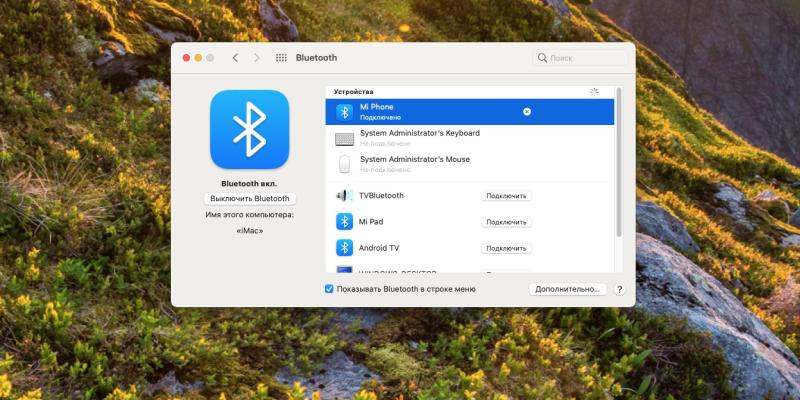Click the Mi Pad Bluetooth icon
800x400 pixels.
344,222
